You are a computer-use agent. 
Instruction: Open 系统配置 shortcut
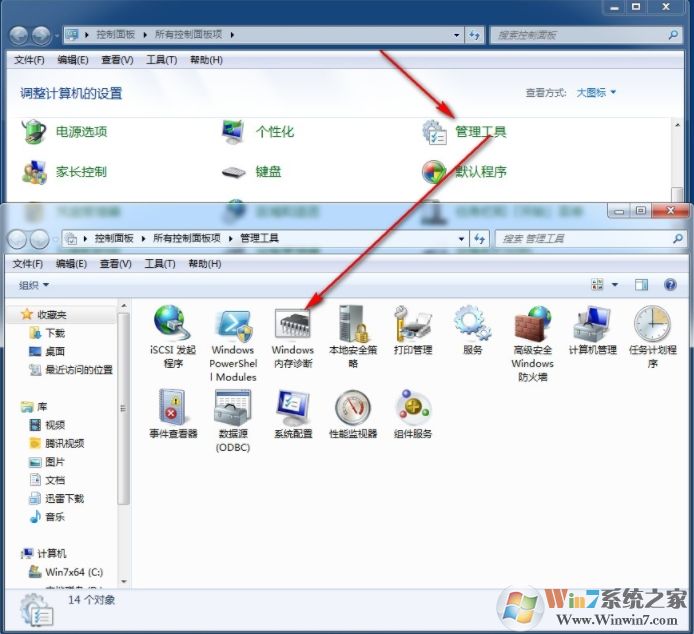[293, 414]
